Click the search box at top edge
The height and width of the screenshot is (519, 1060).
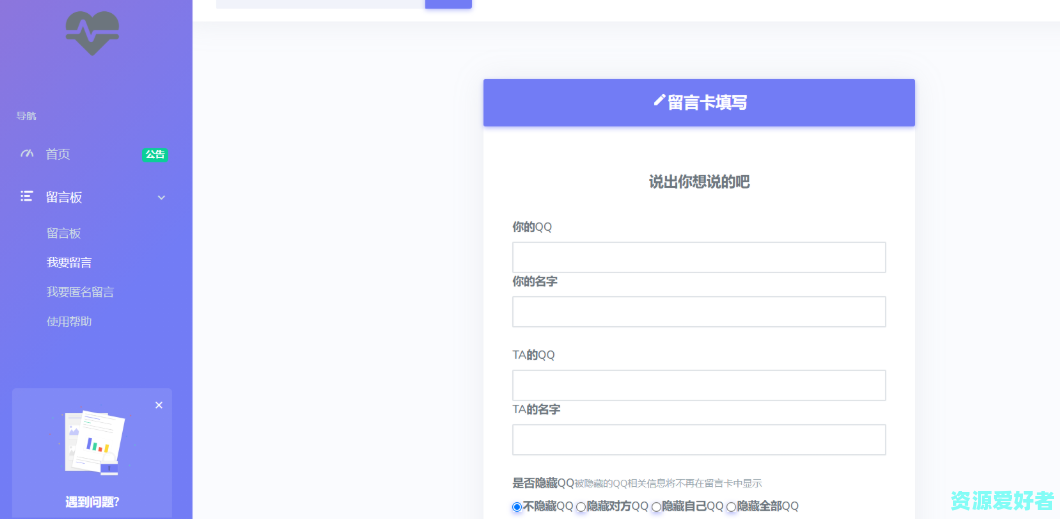click(320, 4)
